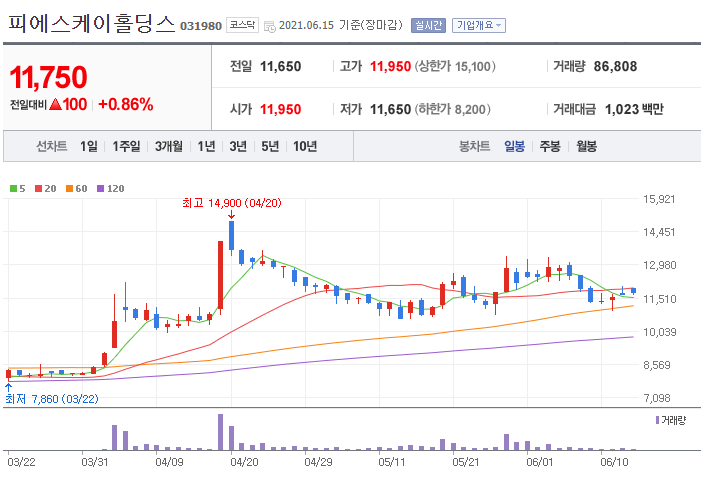Click the 하한가 8,200 text

453,109
